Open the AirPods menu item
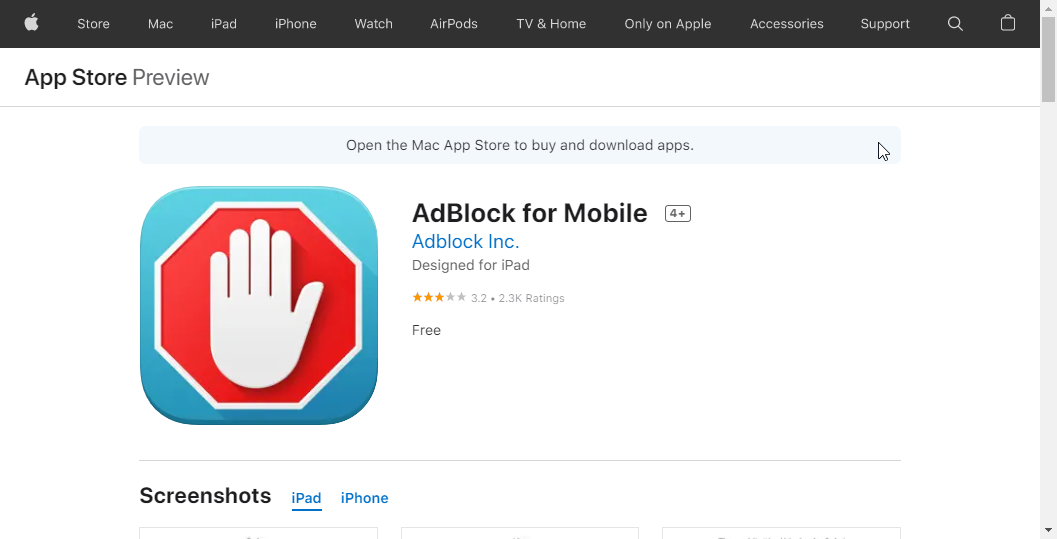 pyautogui.click(x=454, y=24)
